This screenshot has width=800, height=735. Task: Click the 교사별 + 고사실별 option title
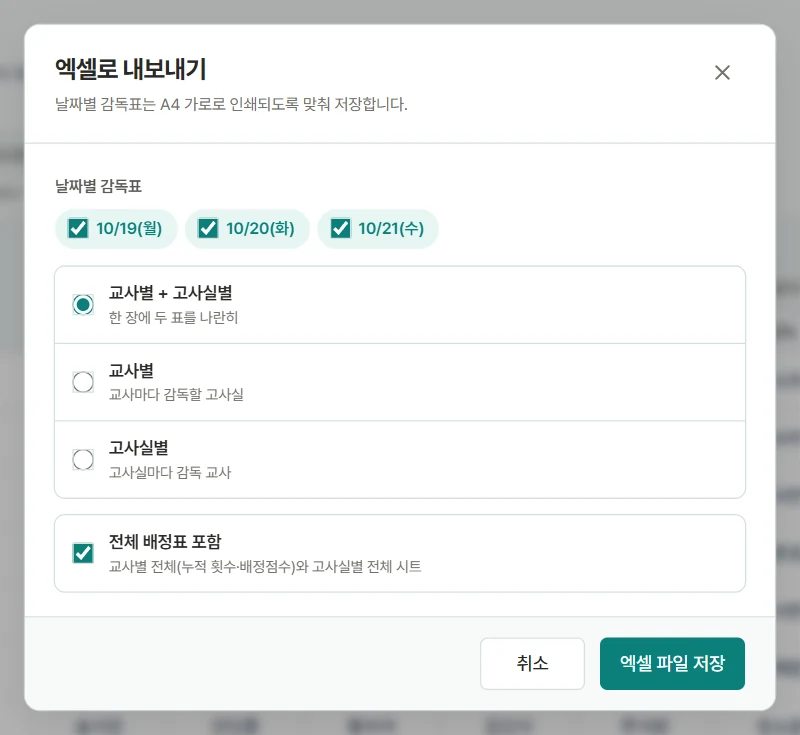point(170,293)
